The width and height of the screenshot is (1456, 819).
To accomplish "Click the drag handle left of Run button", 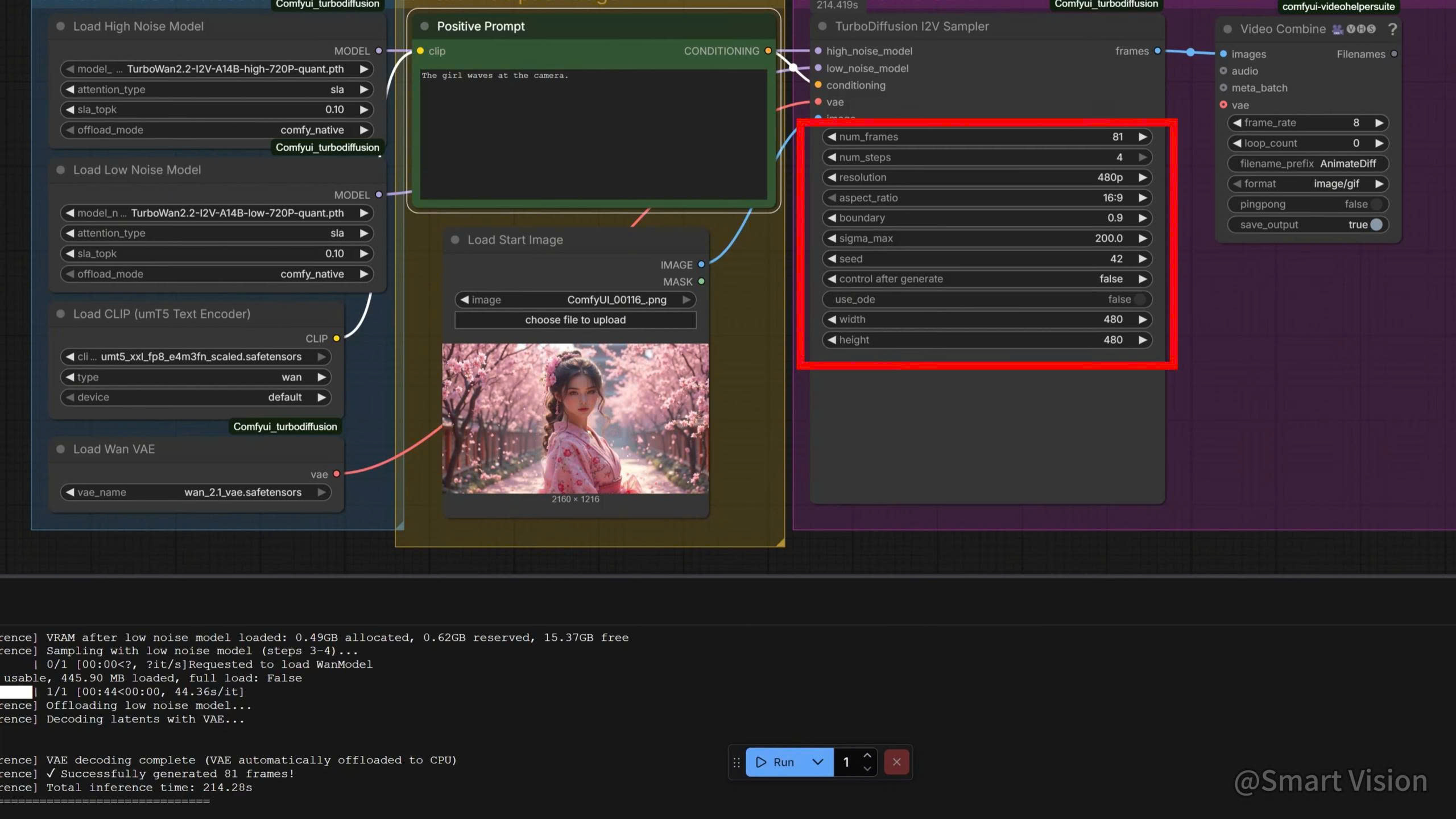I will point(737,762).
